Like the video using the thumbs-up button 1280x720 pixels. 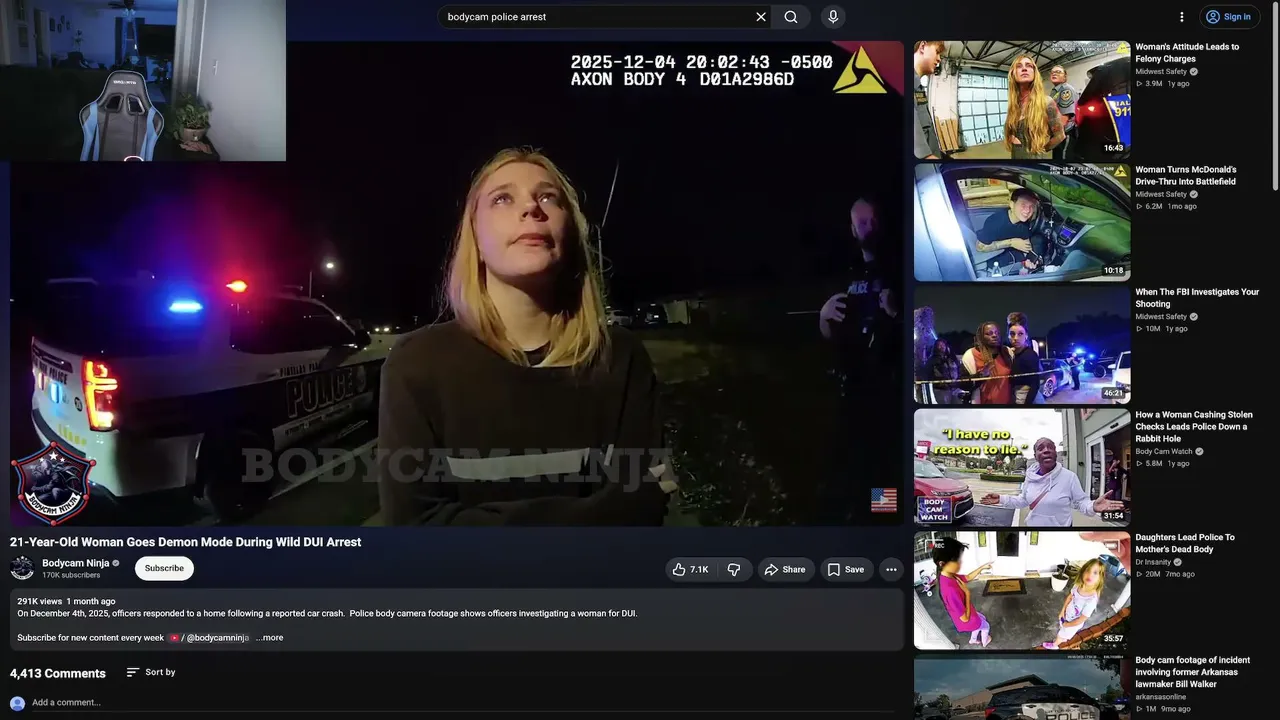point(691,569)
